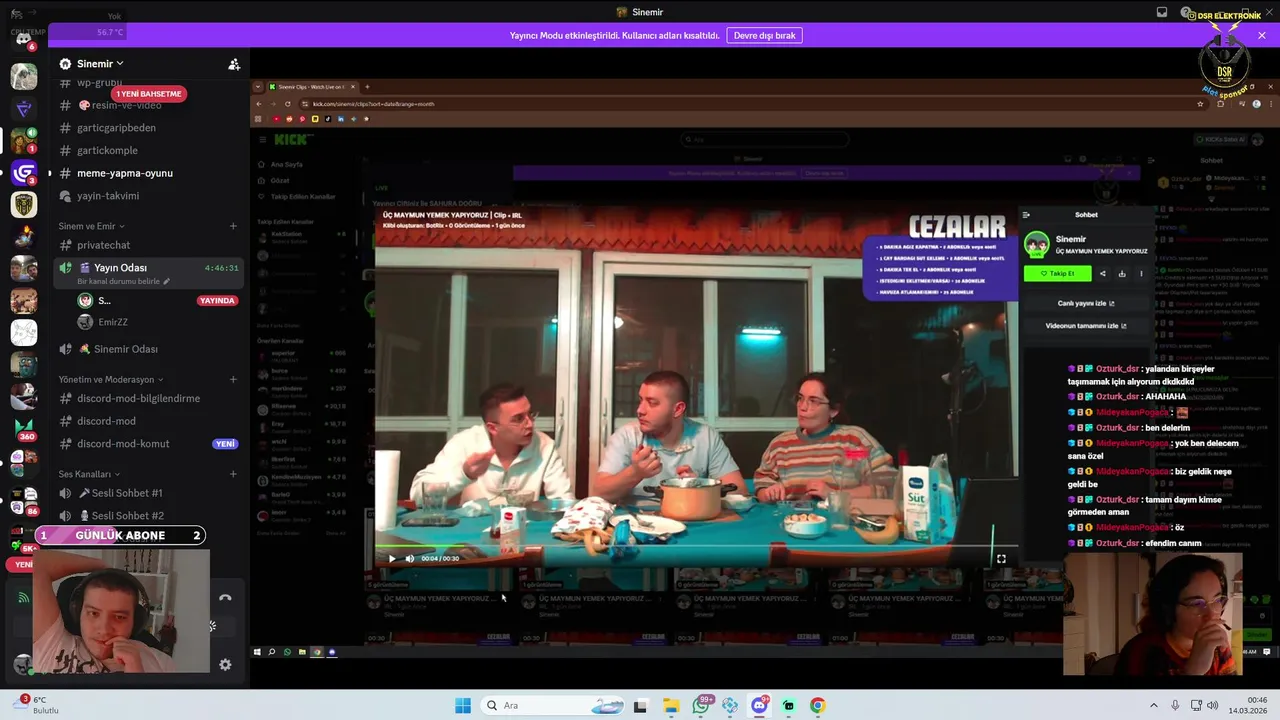1280x720 pixels.
Task: Open Google Chrome from the taskbar
Action: point(818,706)
